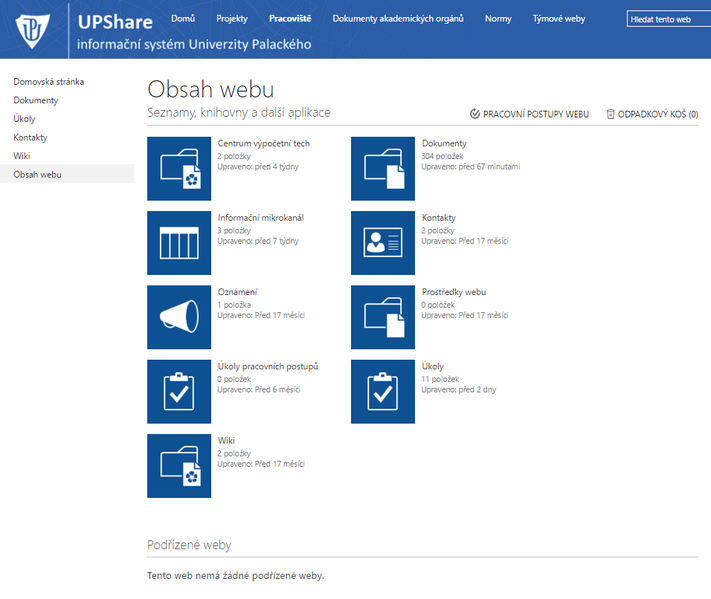Click the Prostředky webu title link
Image resolution: width=711 pixels, height=599 pixels.
click(454, 292)
